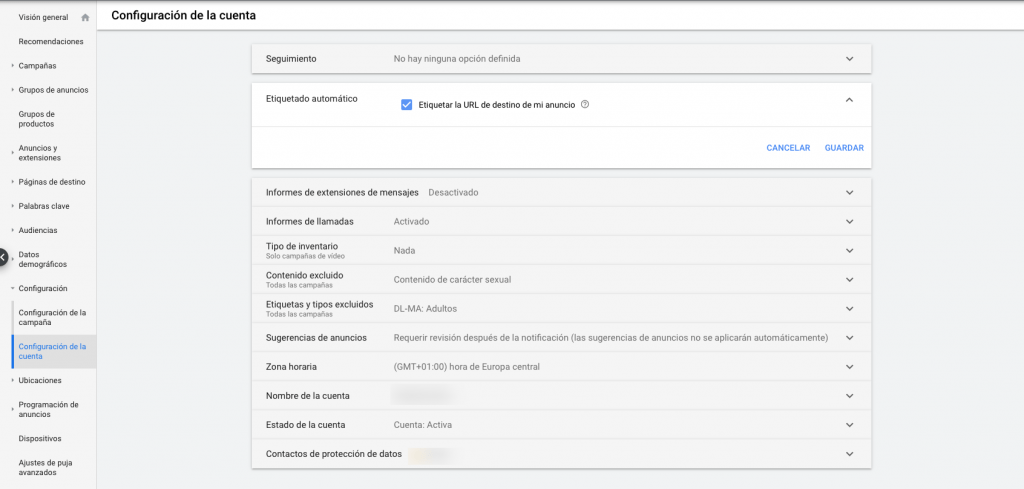Expand the Nombre de la cuenta chevron
This screenshot has width=1024, height=489.
click(849, 396)
